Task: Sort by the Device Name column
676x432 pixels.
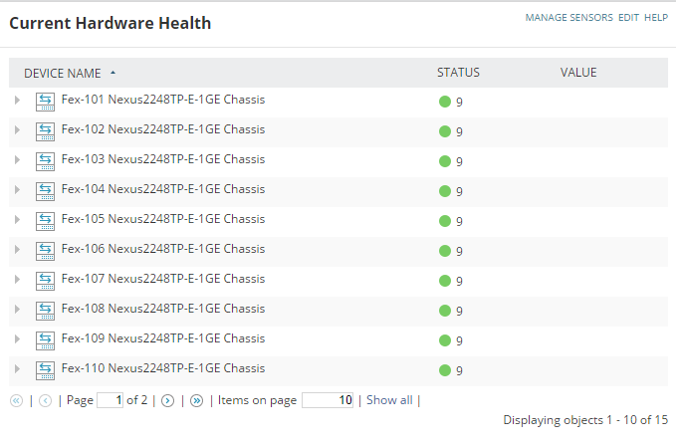Action: coord(63,73)
